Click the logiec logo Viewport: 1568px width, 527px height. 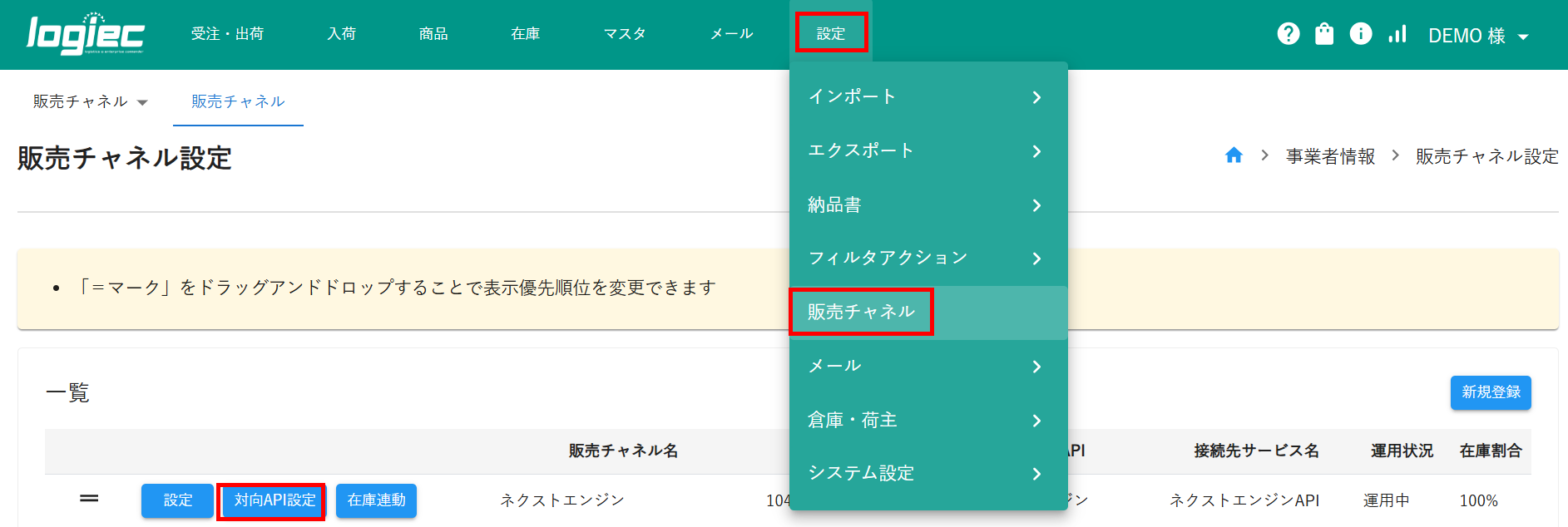coord(86,35)
